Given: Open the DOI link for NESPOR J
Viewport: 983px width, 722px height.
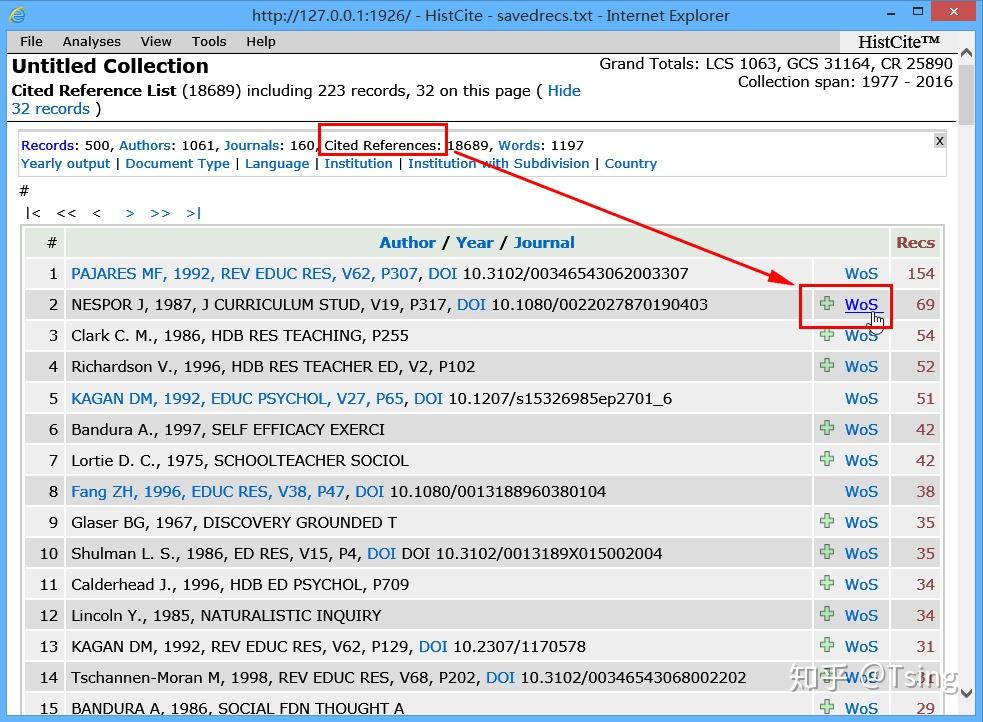Looking at the screenshot, I should point(471,305).
